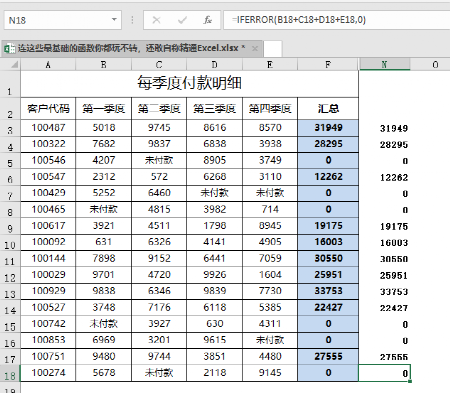Click the Name Box showing N18
The height and width of the screenshot is (393, 450).
click(63, 20)
